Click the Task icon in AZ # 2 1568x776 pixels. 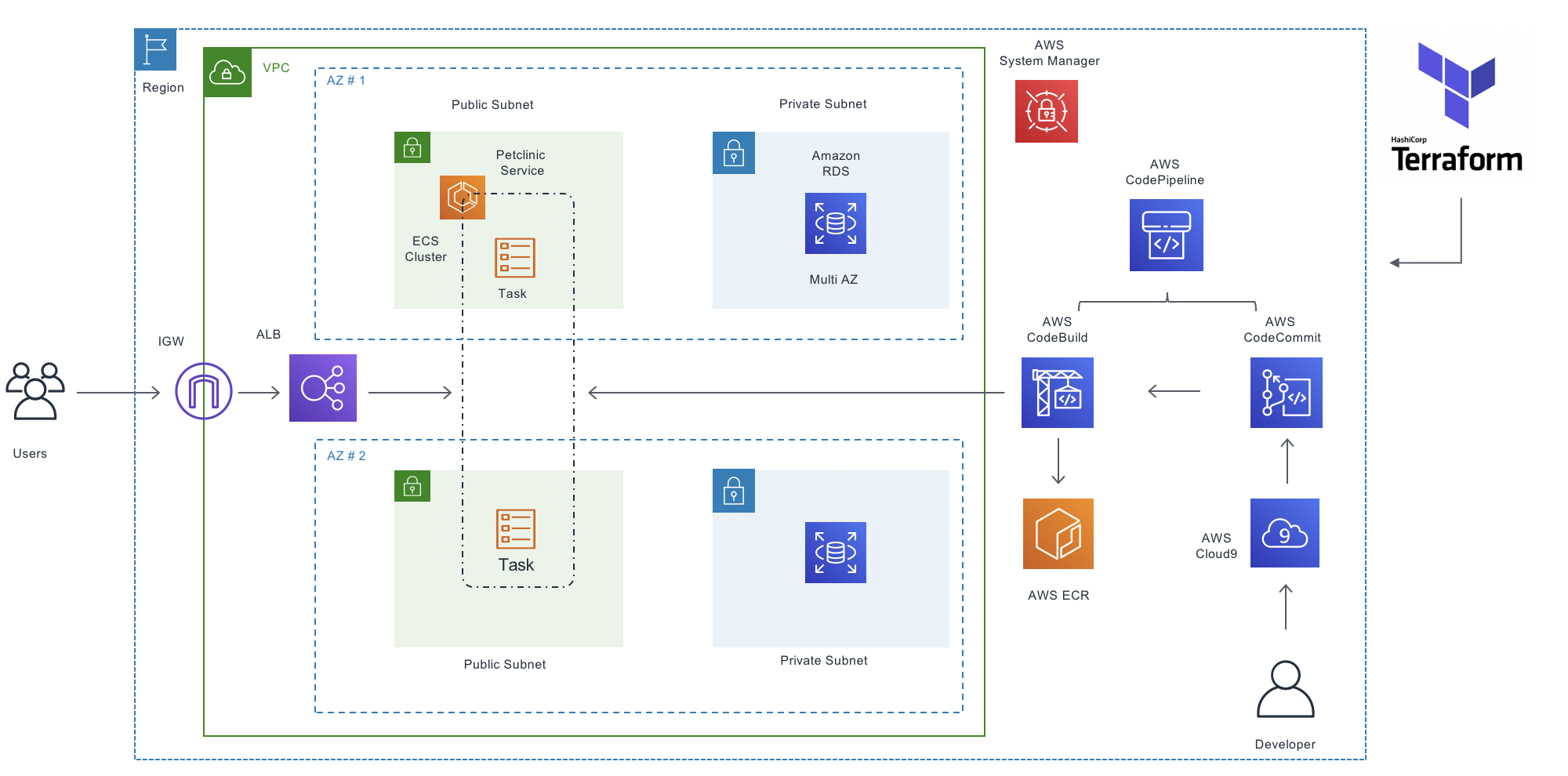click(516, 529)
